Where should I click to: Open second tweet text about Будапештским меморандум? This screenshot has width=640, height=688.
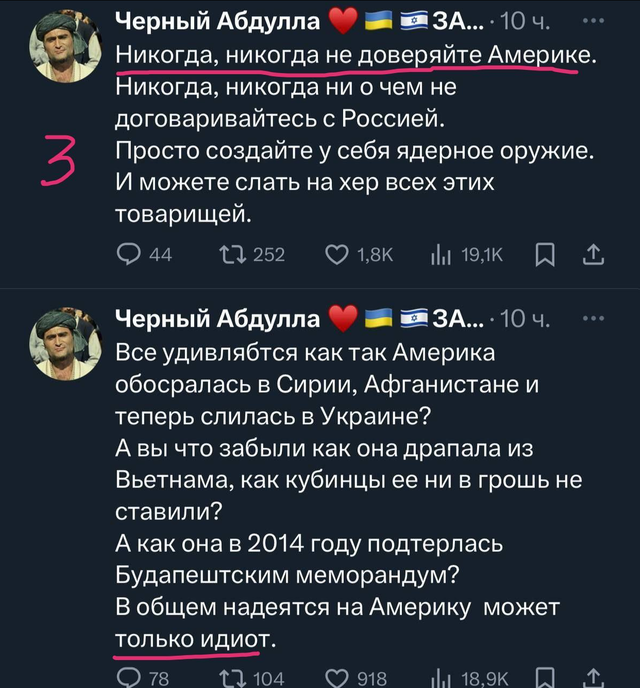click(287, 574)
